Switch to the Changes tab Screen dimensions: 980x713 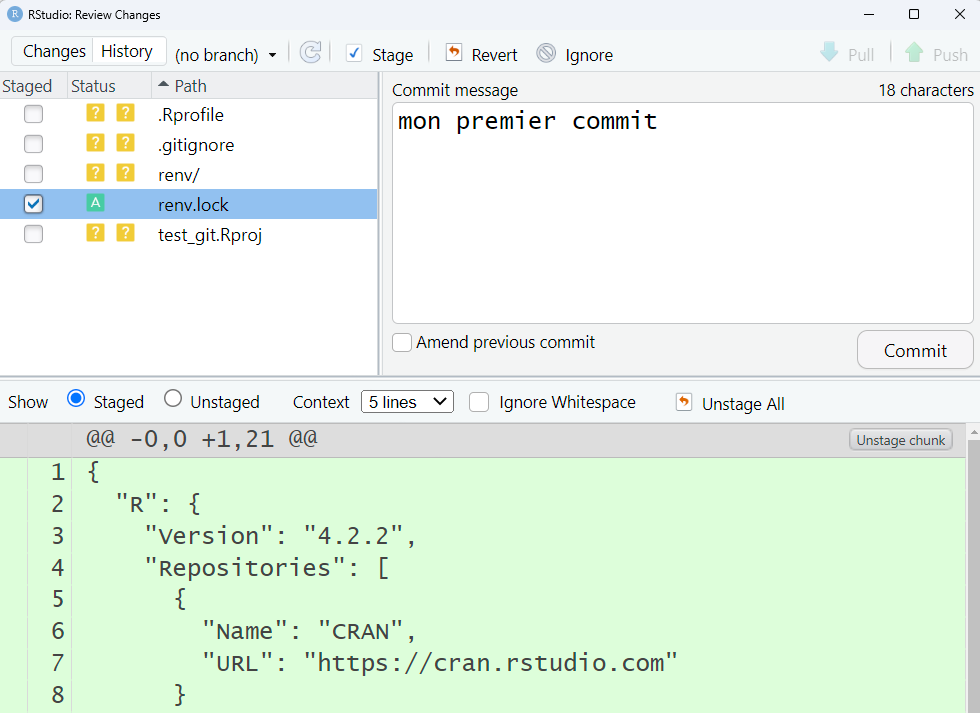click(54, 52)
